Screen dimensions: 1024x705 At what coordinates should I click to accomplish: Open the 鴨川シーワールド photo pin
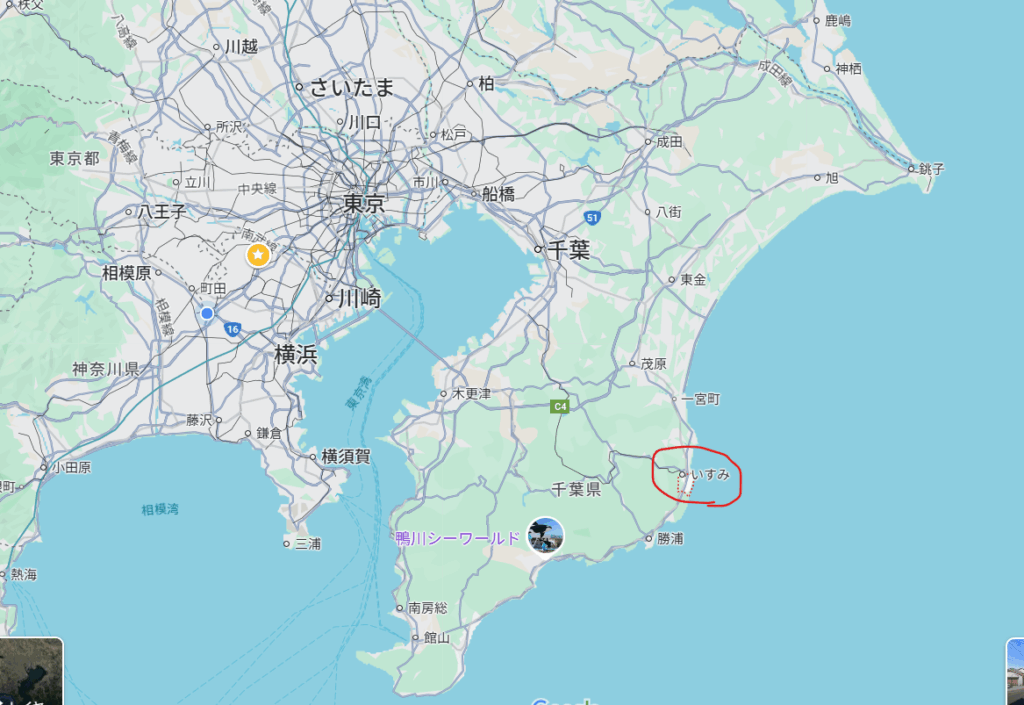(545, 535)
